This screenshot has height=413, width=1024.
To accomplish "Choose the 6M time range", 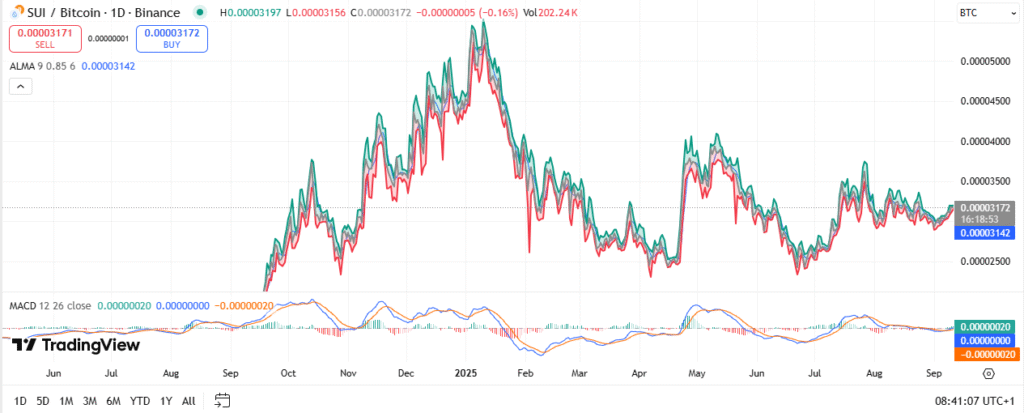I will [114, 400].
